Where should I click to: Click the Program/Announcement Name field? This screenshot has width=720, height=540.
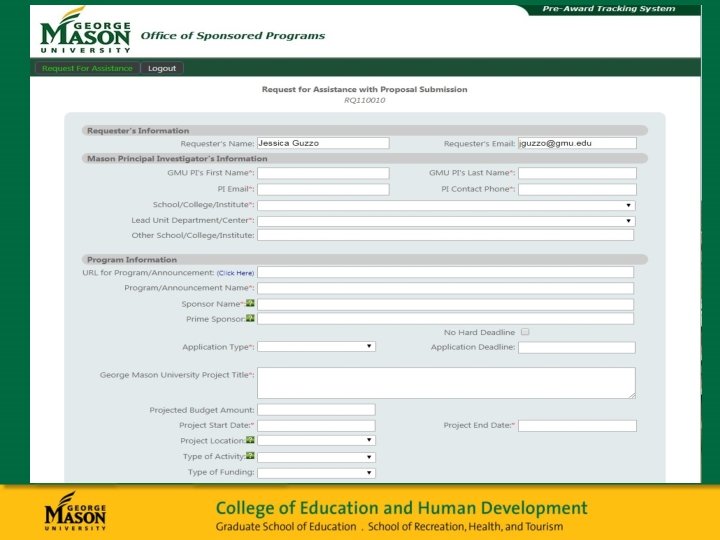point(445,288)
